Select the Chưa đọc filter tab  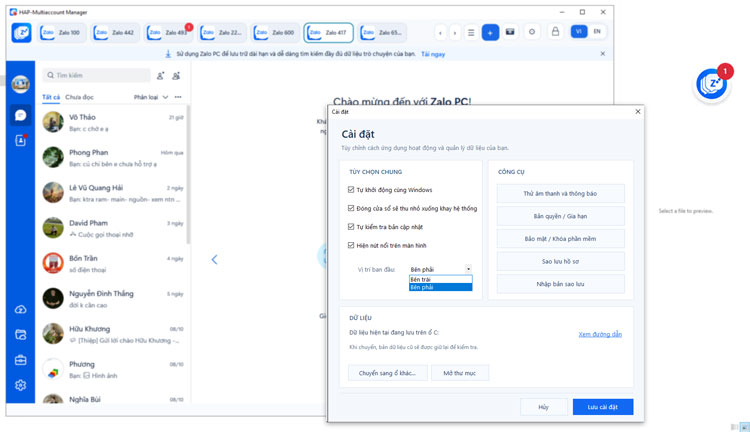click(x=79, y=97)
